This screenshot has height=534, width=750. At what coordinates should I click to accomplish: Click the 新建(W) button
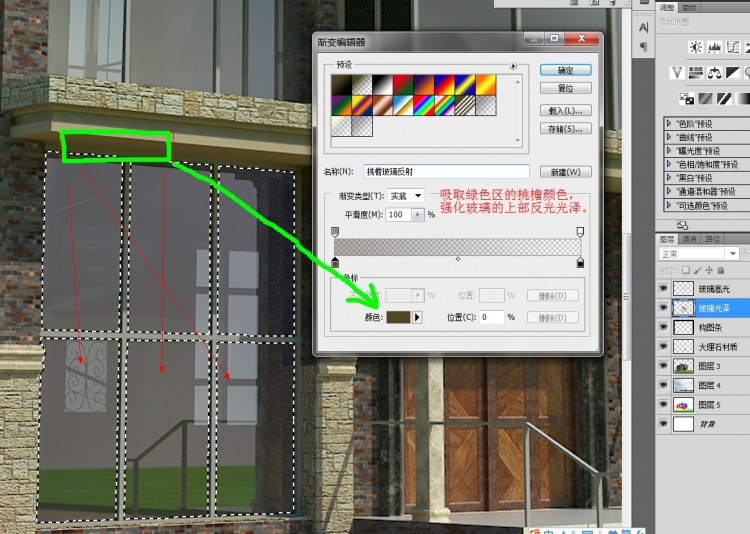[565, 172]
